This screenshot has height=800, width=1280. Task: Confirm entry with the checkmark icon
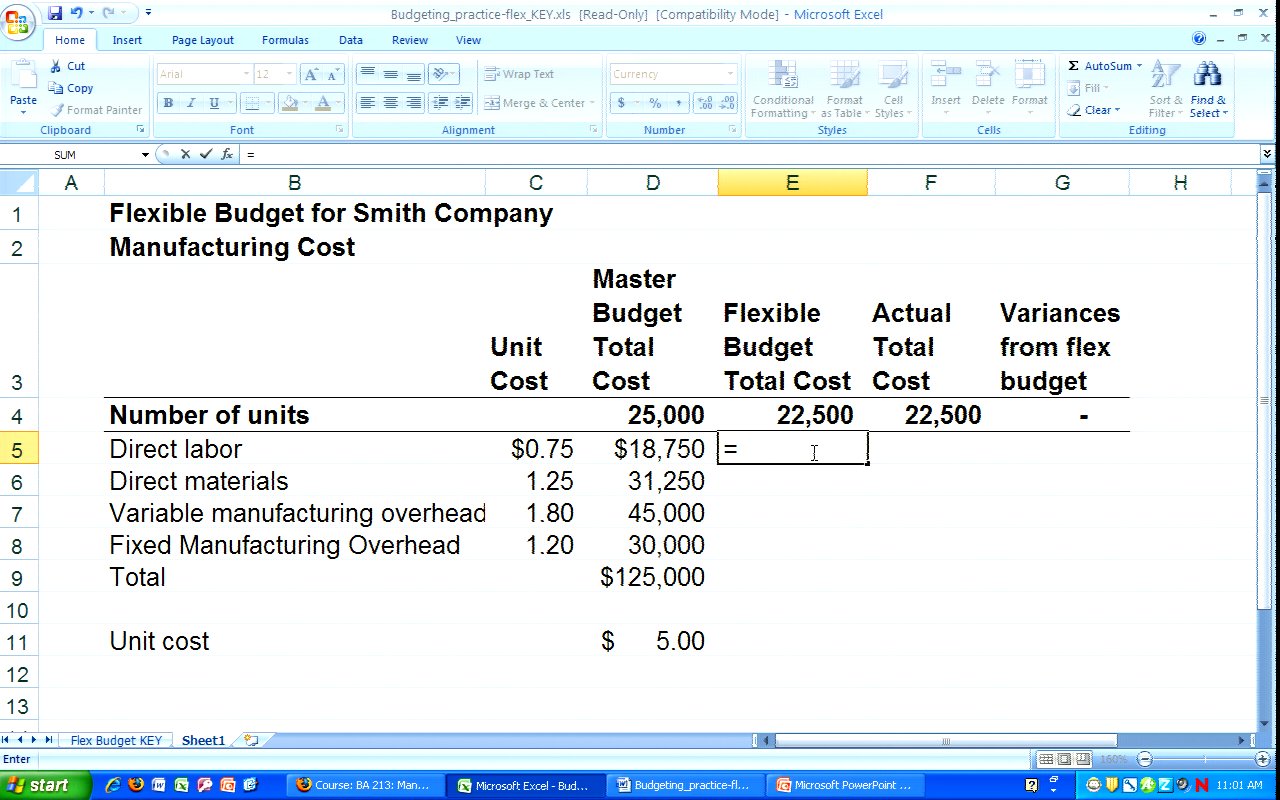pyautogui.click(x=206, y=154)
